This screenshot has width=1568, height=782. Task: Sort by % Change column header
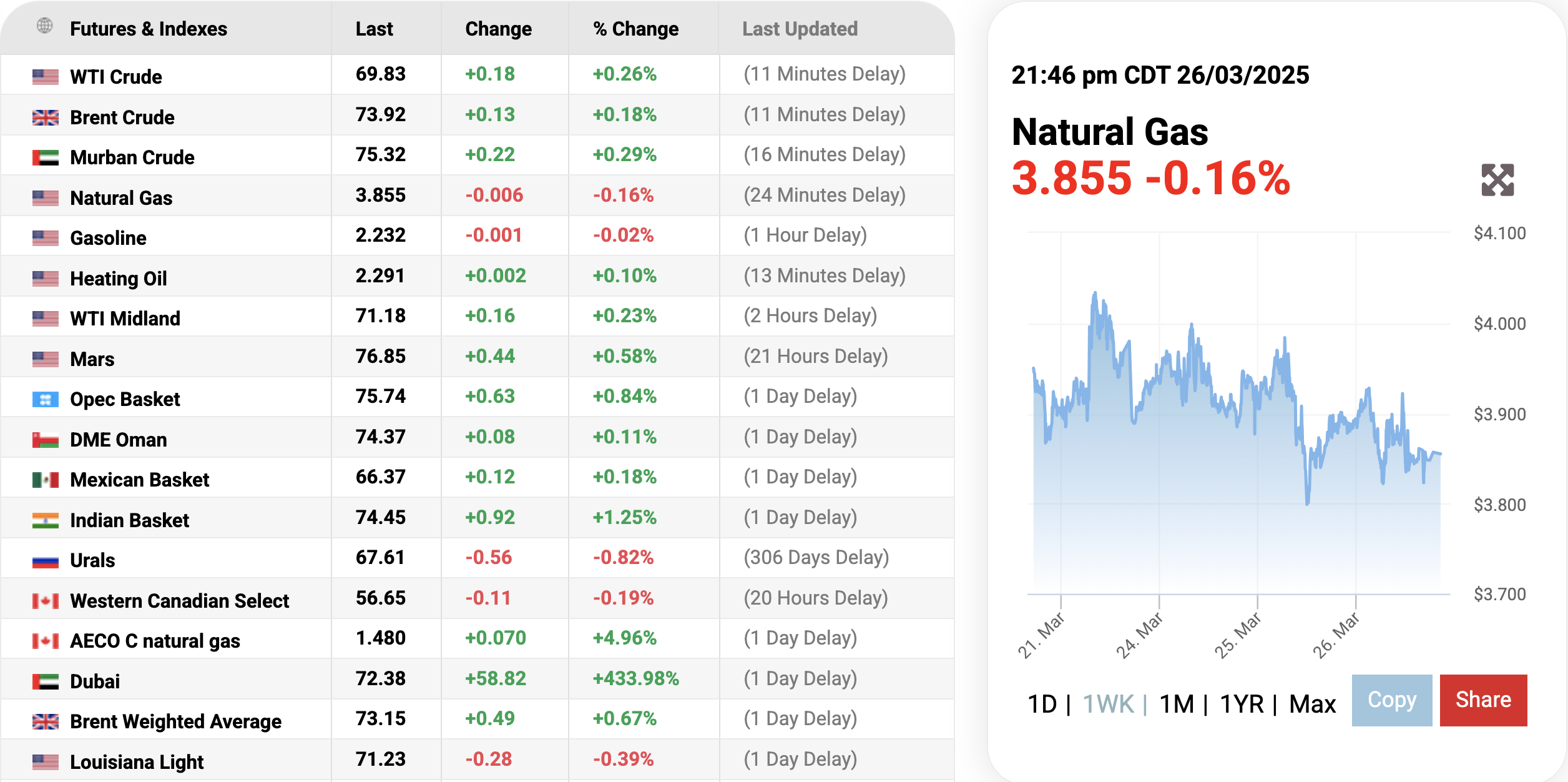635,29
